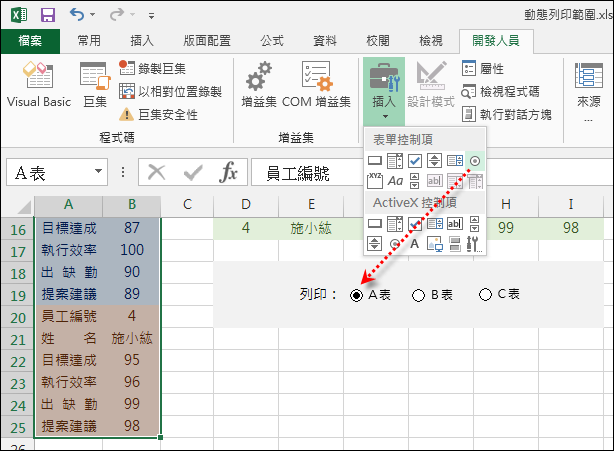Click the disabled 設計模式 design mode icon
Viewport: 614px width, 451px height.
click(x=431, y=75)
